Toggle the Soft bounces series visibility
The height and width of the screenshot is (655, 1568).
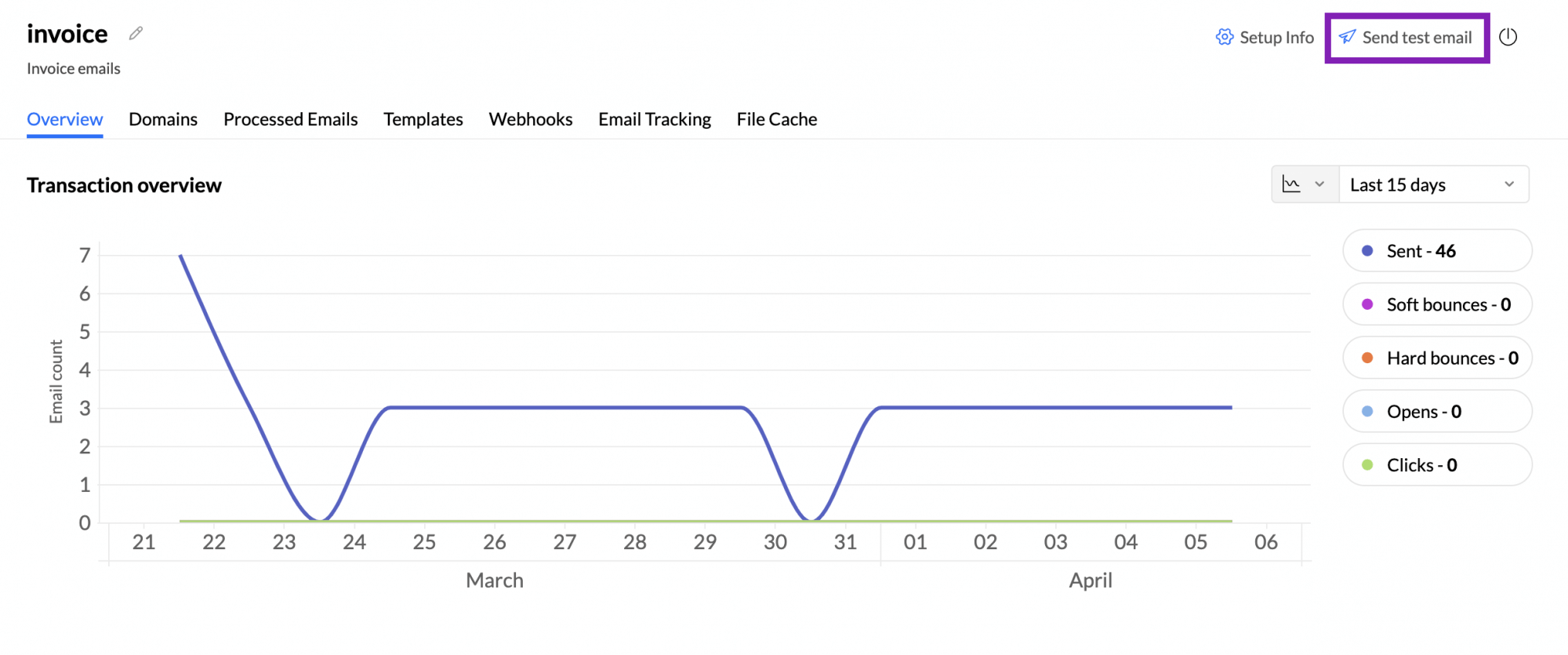pyautogui.click(x=1436, y=304)
